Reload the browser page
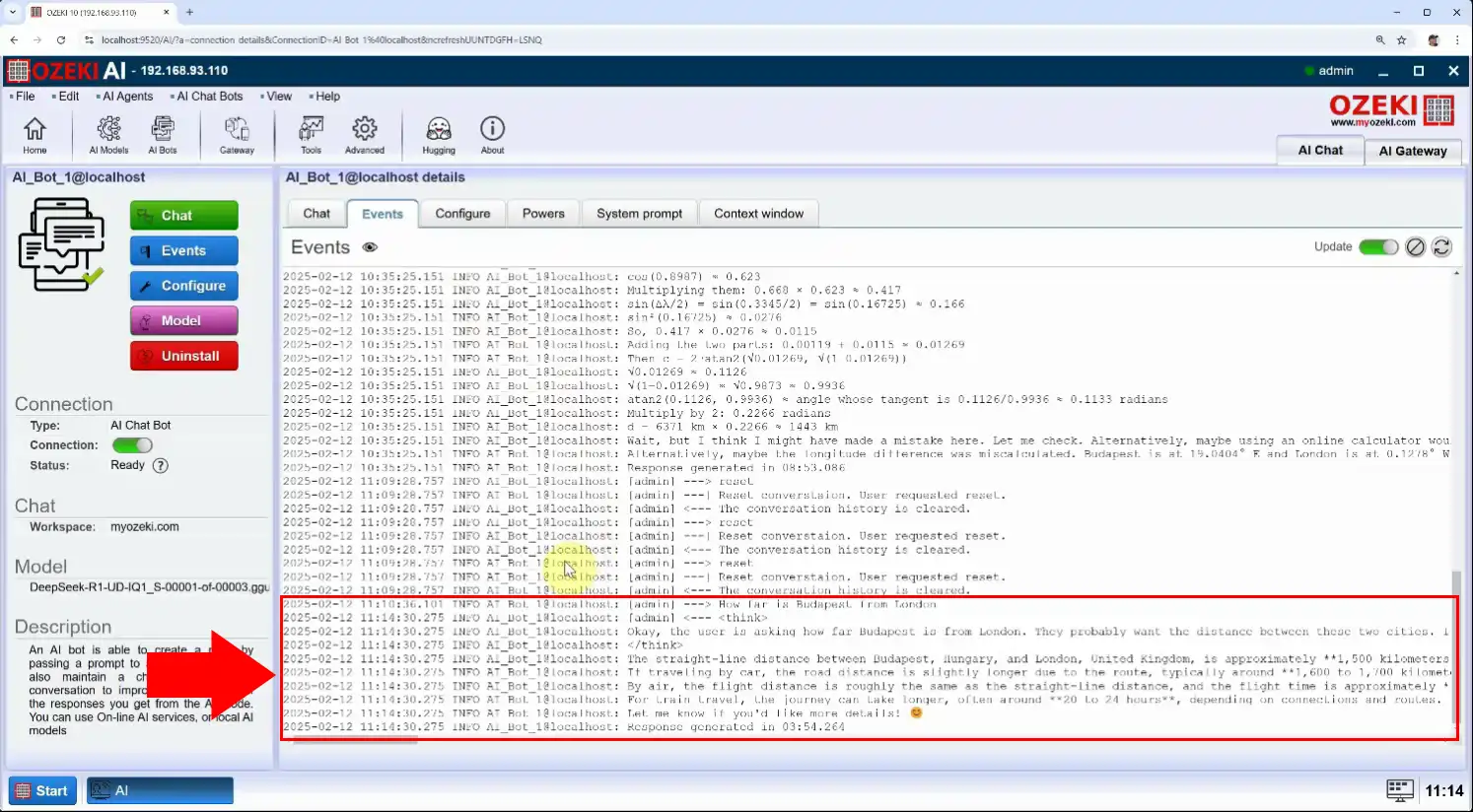The width and height of the screenshot is (1473, 812). pyautogui.click(x=61, y=40)
